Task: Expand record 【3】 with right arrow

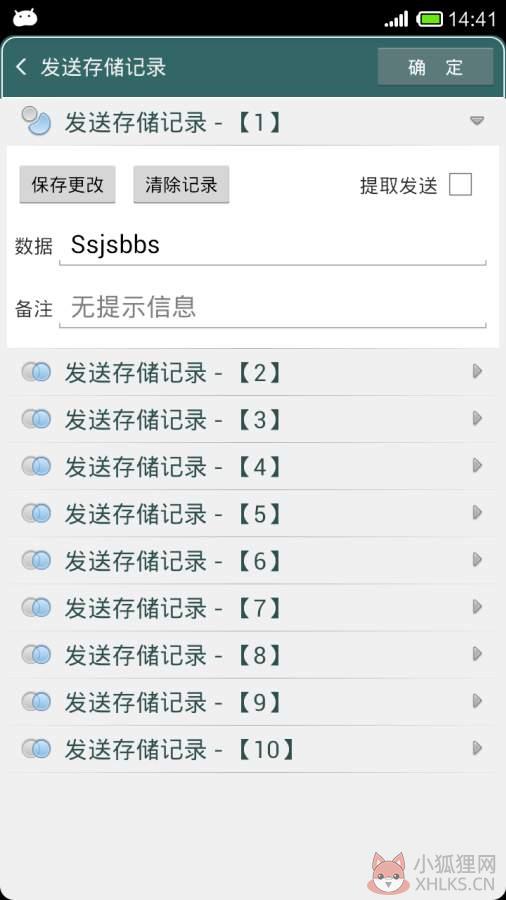Action: (x=477, y=419)
